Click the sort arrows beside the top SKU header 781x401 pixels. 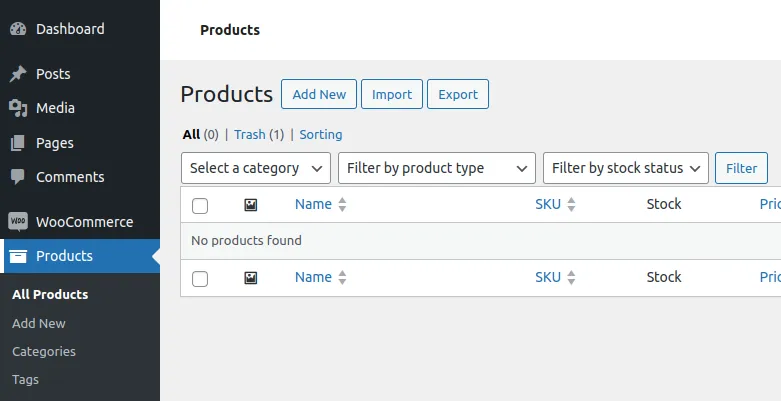click(572, 205)
